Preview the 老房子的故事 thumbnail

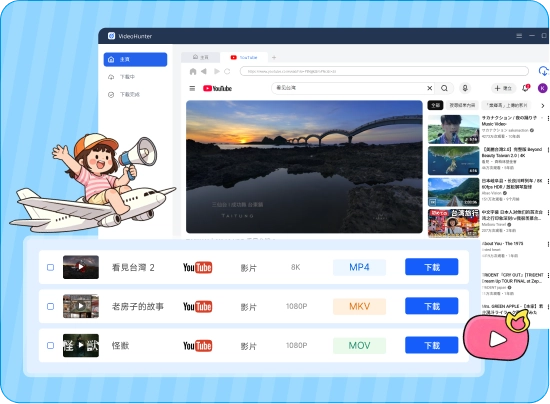(x=81, y=306)
